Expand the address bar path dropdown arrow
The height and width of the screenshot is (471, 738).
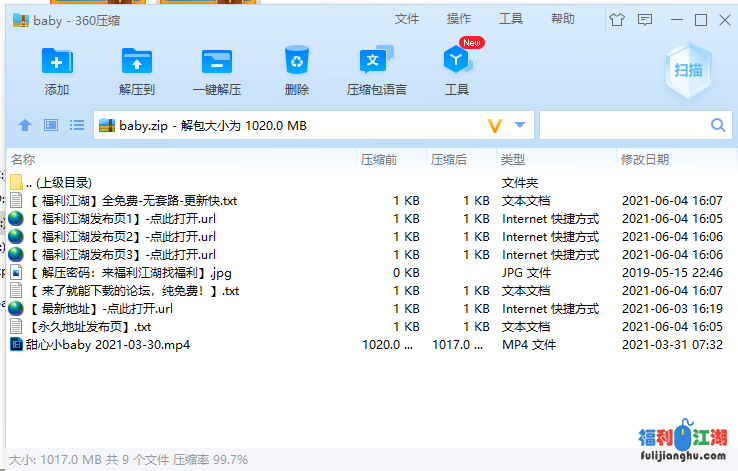(x=520, y=125)
